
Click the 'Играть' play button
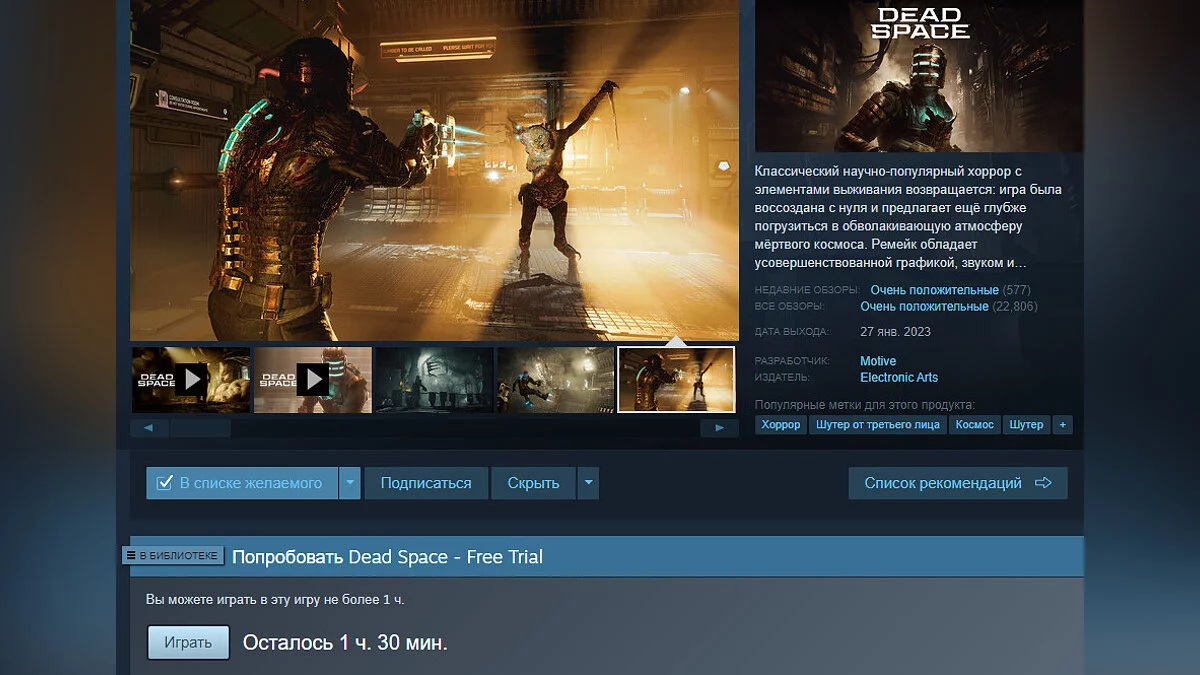point(188,642)
